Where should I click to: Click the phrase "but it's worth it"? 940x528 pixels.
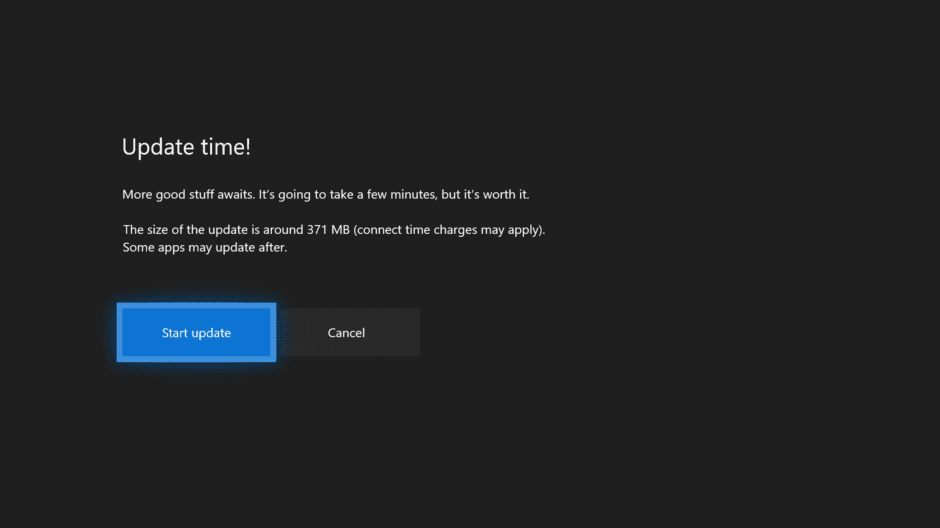495,194
